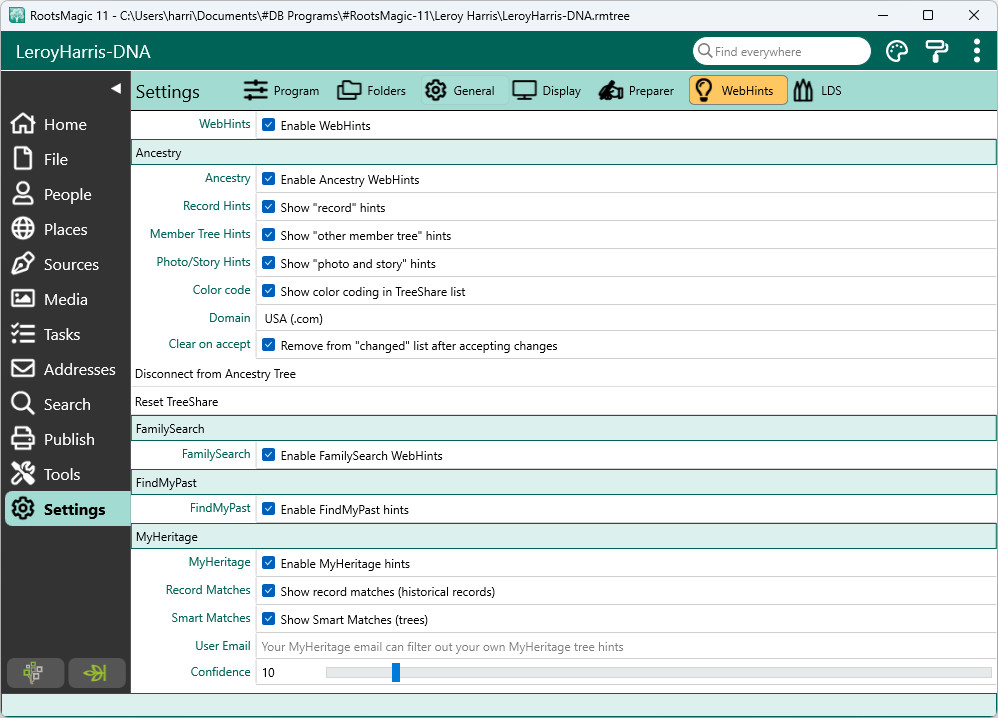Screen dimensions: 998x718
Task: Toggle Enable Ancestry WebHints checkbox
Action: tap(269, 180)
